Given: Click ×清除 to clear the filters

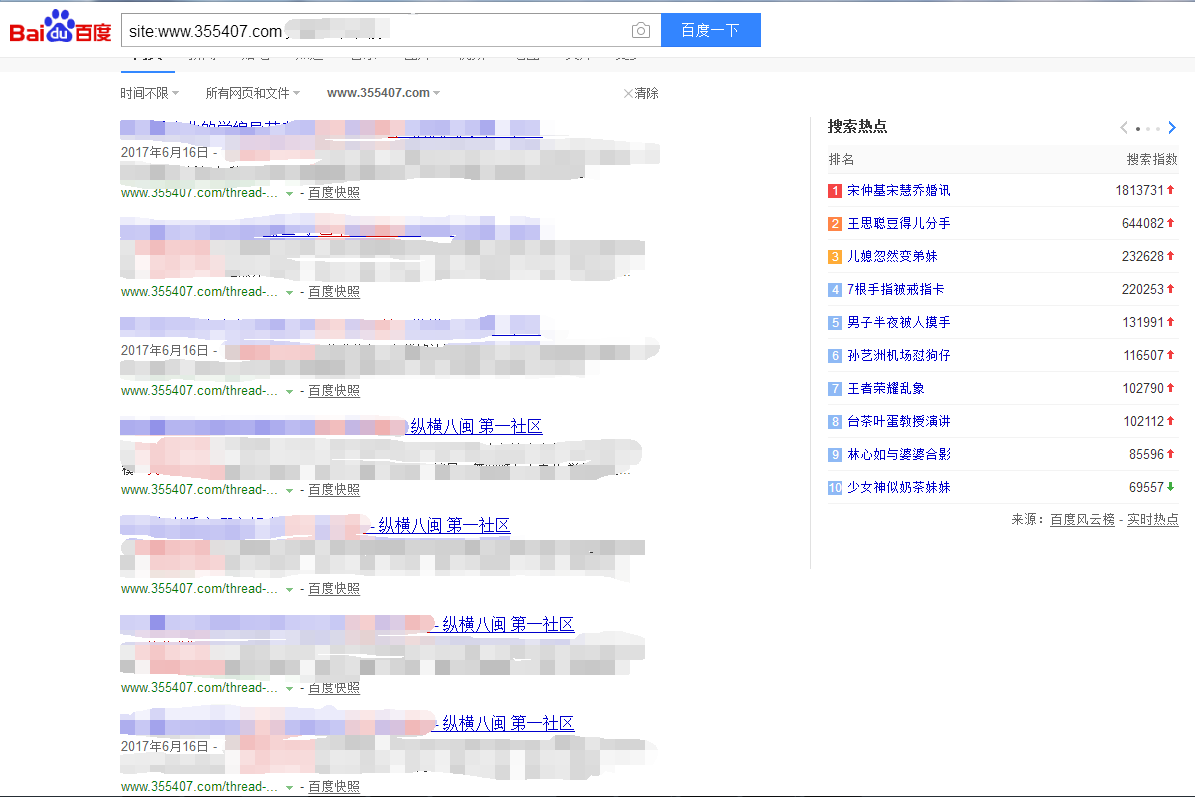Looking at the screenshot, I should [639, 92].
